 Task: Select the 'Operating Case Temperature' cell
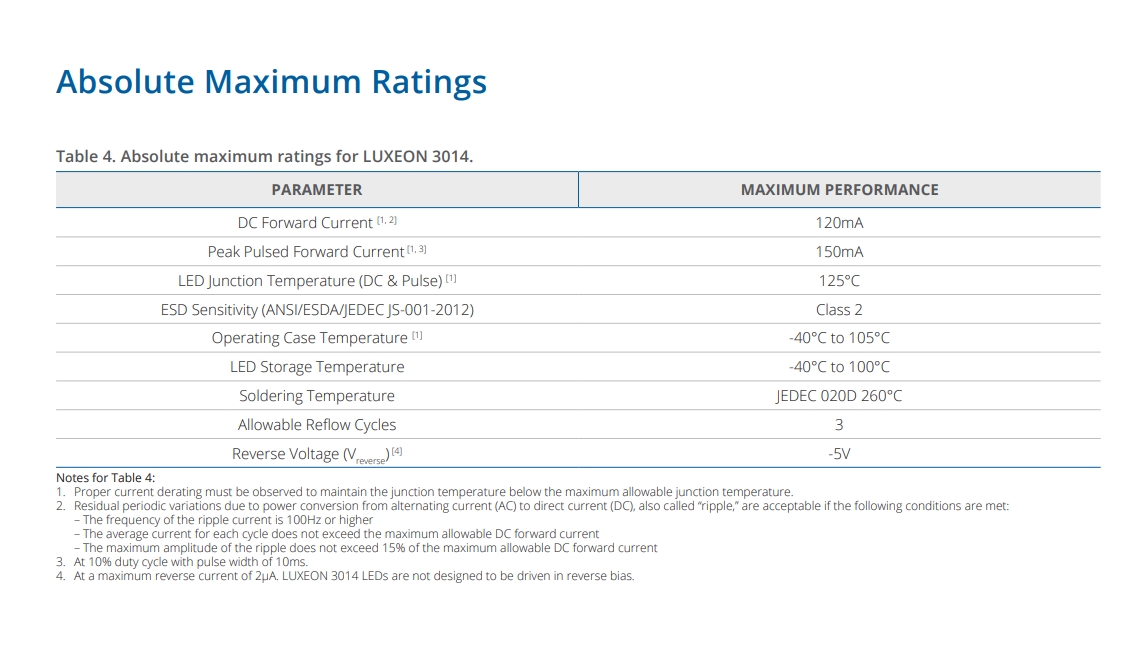point(317,338)
